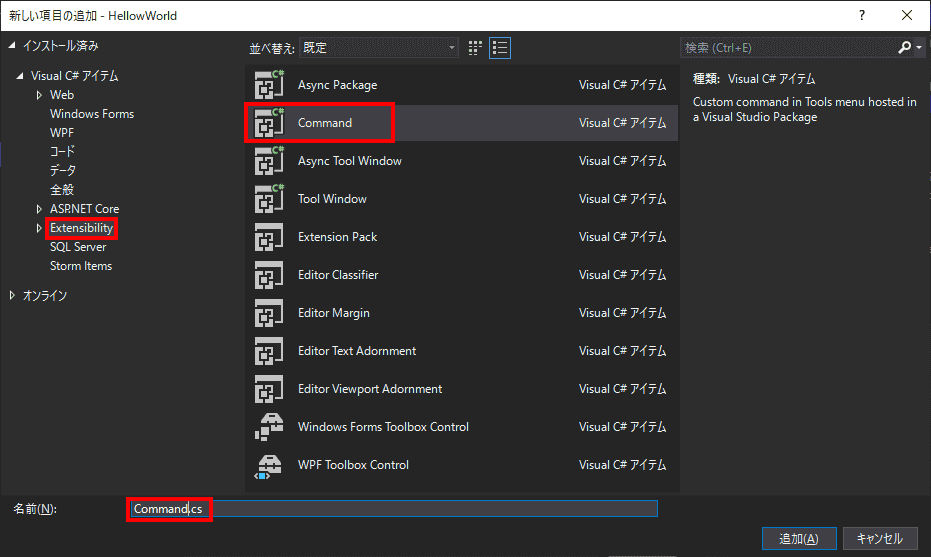Select the ASP.NET Core category label
Image resolution: width=931 pixels, height=557 pixels.
84,209
